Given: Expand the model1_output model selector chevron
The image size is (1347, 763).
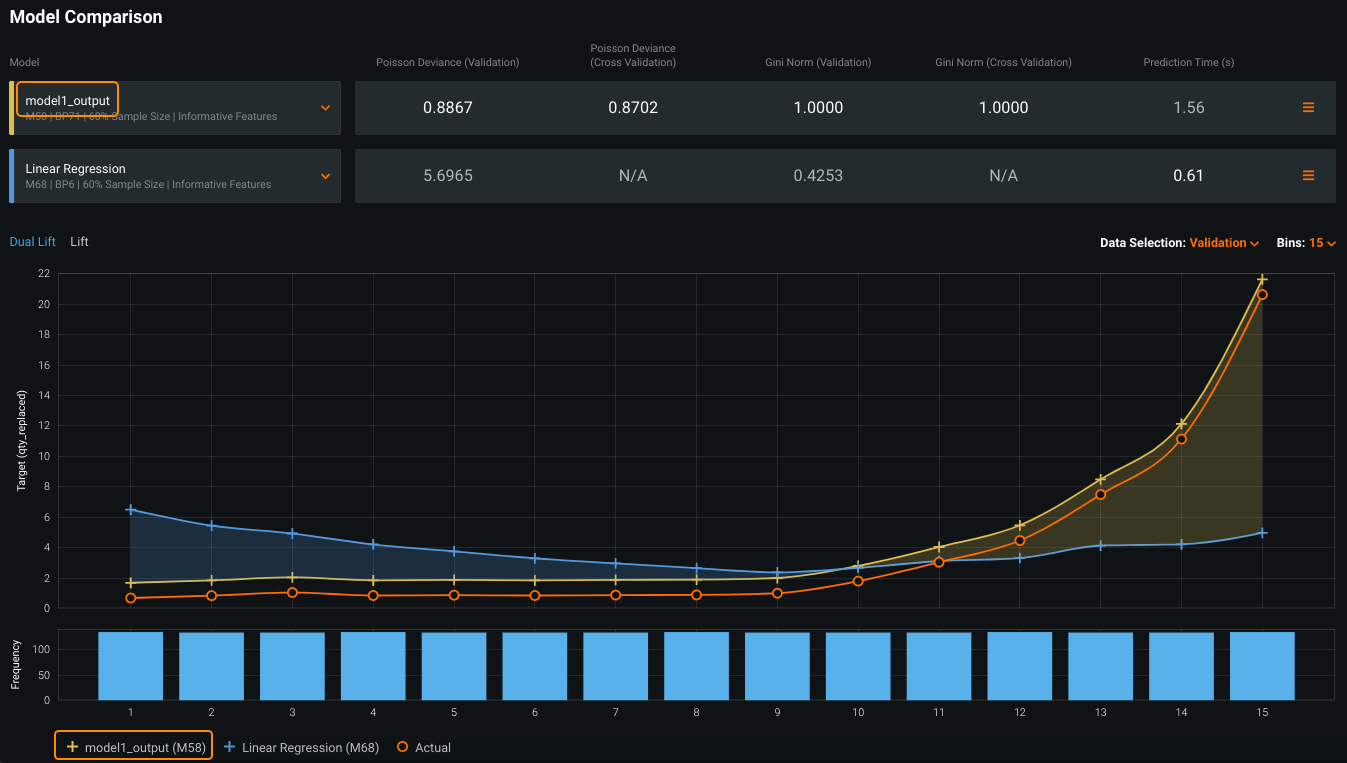Looking at the screenshot, I should [325, 108].
